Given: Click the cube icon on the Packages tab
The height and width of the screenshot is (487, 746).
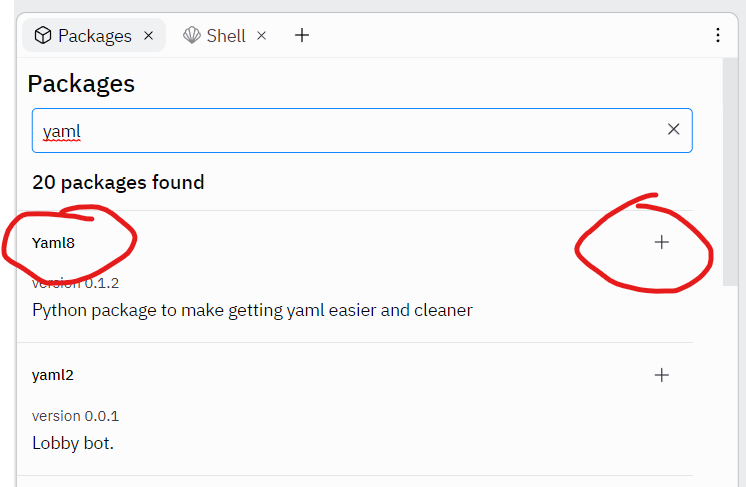Looking at the screenshot, I should (x=43, y=36).
